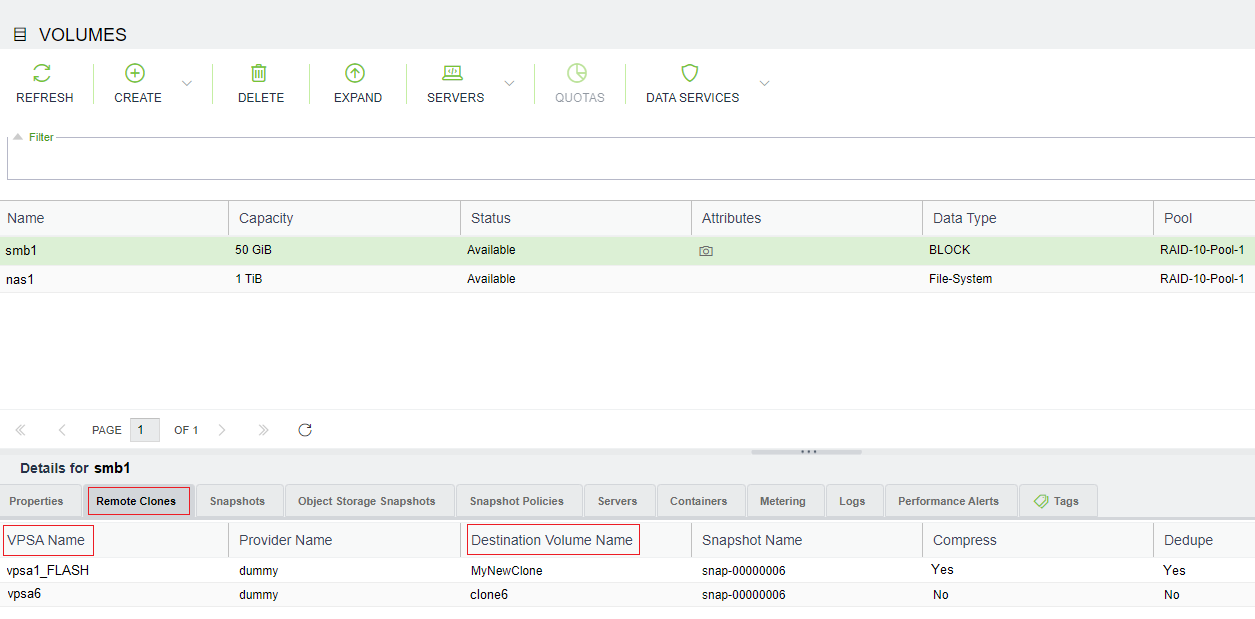
Task: Click the snapshot camera icon in smb1 row
Action: click(x=706, y=251)
